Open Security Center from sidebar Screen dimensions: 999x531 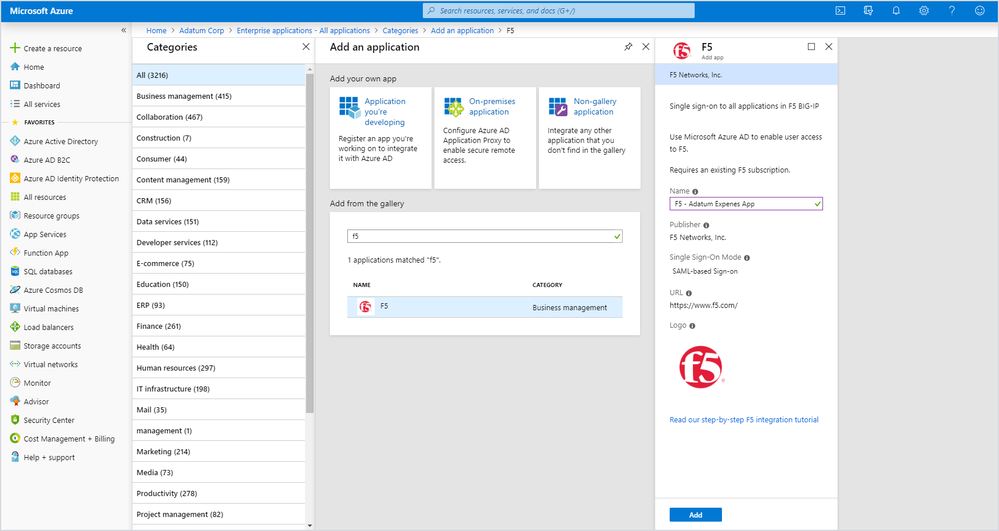pyautogui.click(x=42, y=420)
